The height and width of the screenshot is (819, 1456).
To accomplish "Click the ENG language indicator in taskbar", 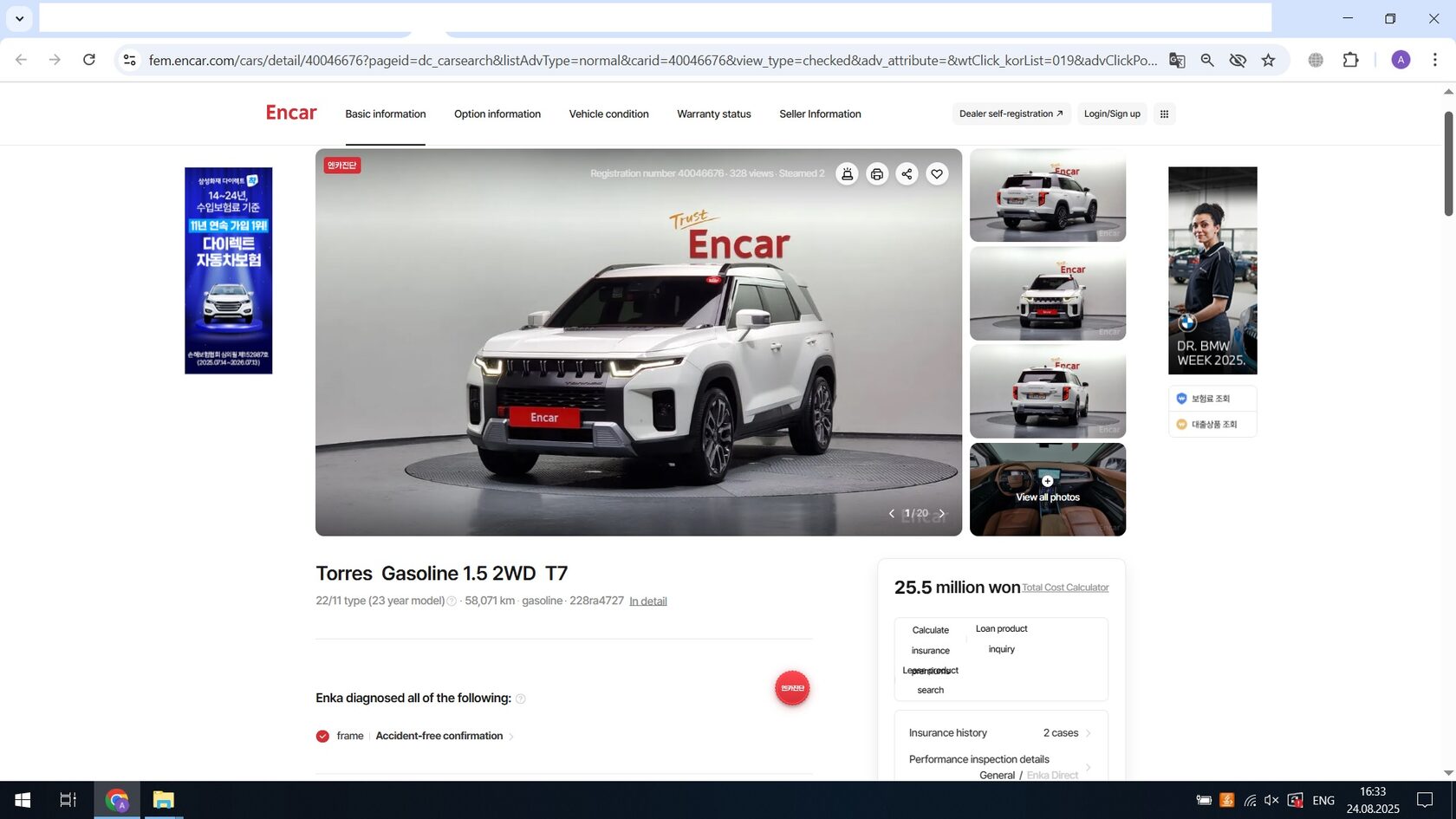I will pos(1323,800).
